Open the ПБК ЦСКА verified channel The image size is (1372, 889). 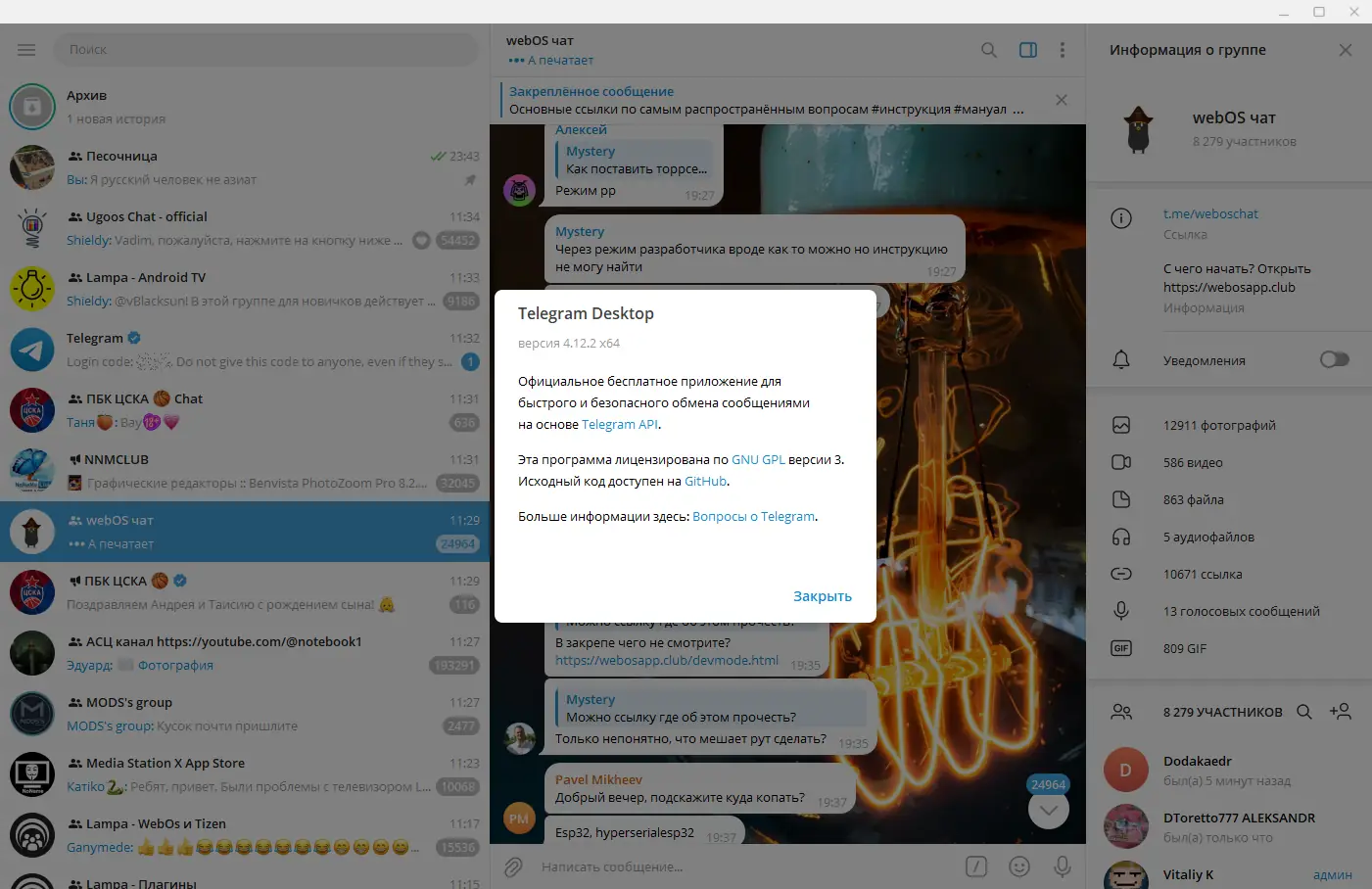coord(245,592)
